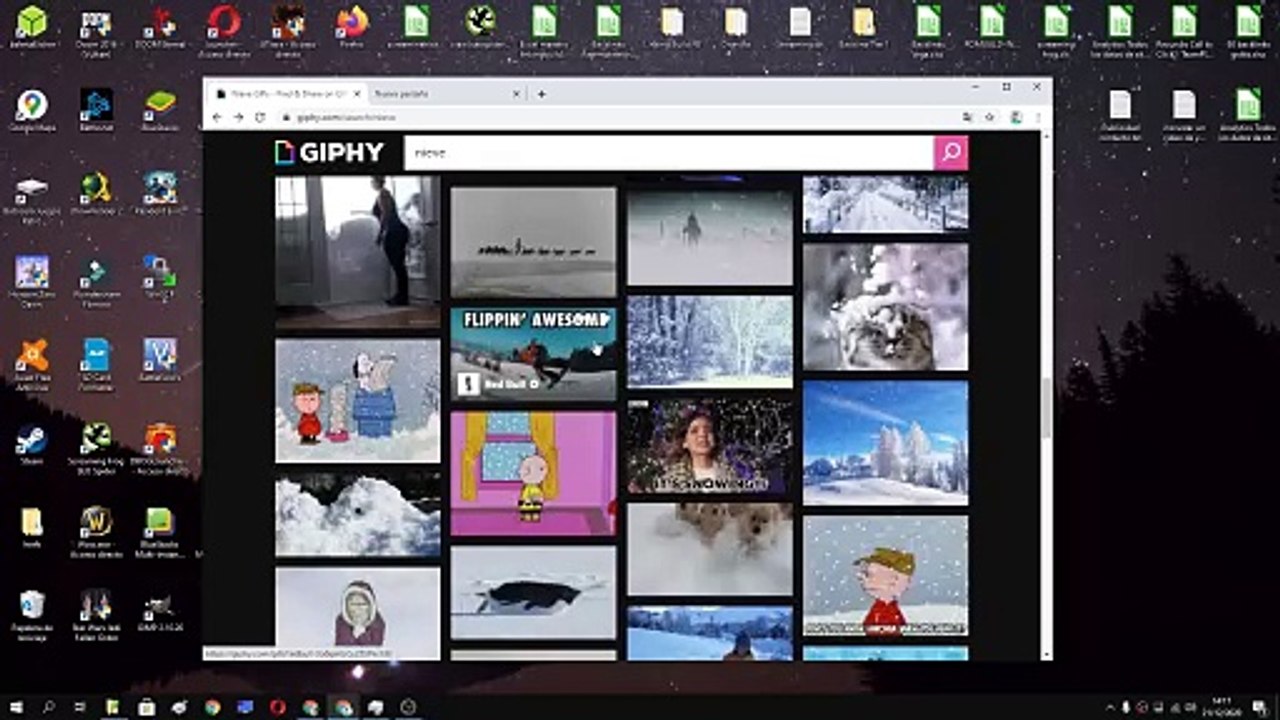Open the woman at snowy door GIF

(x=357, y=252)
